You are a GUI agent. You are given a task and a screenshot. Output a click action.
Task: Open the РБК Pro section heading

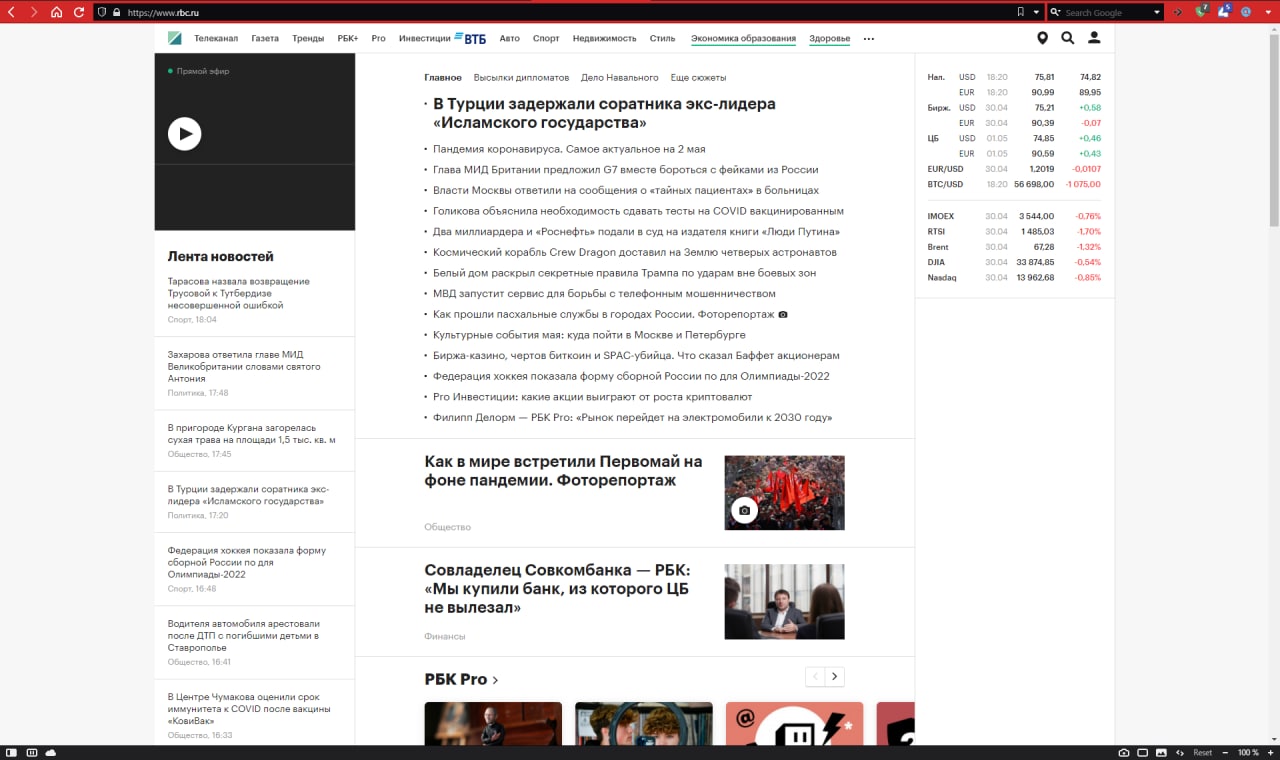pyautogui.click(x=461, y=679)
